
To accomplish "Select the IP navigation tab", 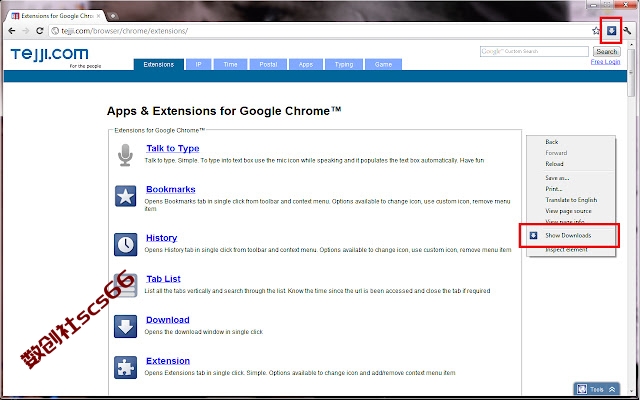I will (x=198, y=64).
